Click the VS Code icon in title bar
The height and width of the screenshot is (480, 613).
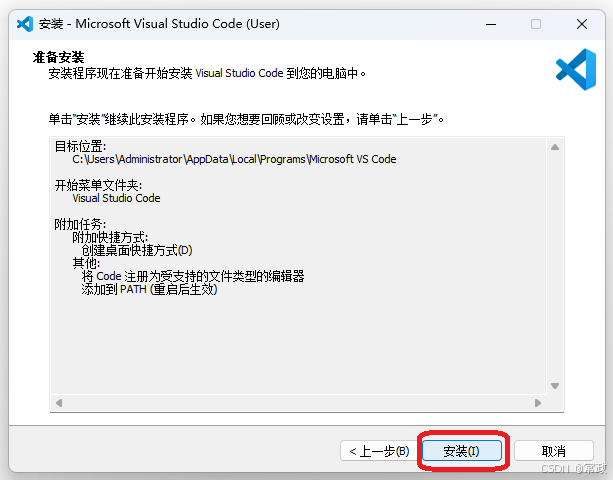[x=25, y=24]
